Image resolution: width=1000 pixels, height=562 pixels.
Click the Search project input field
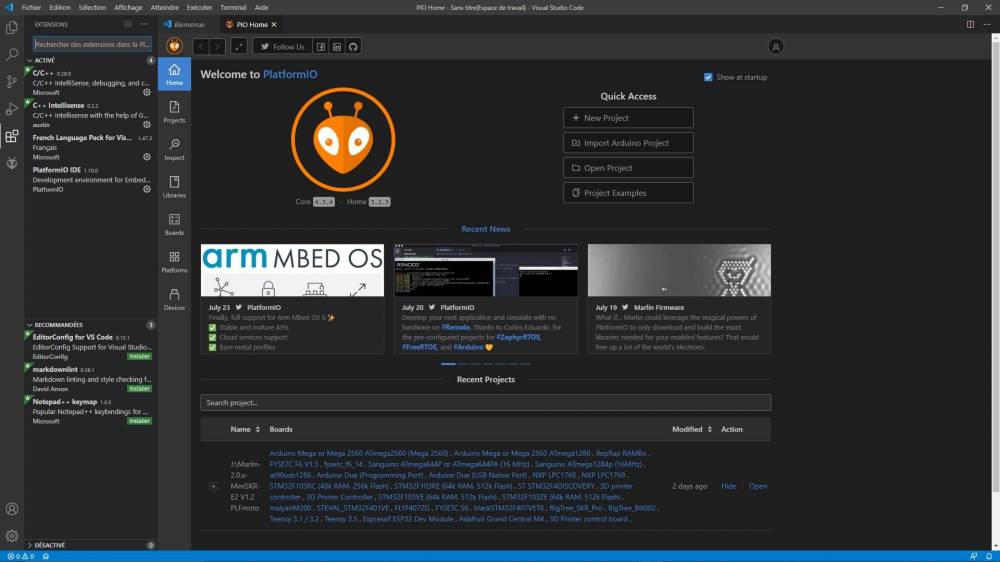(x=485, y=403)
